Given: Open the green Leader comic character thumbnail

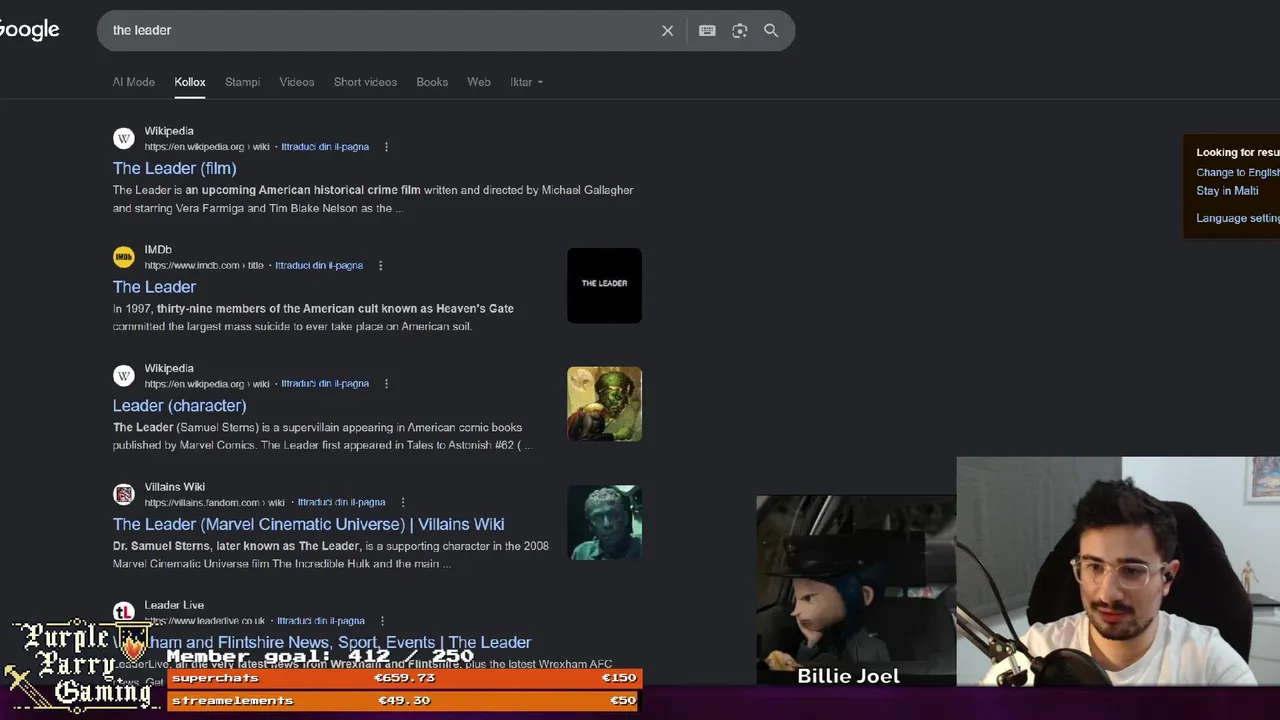Looking at the screenshot, I should (604, 404).
